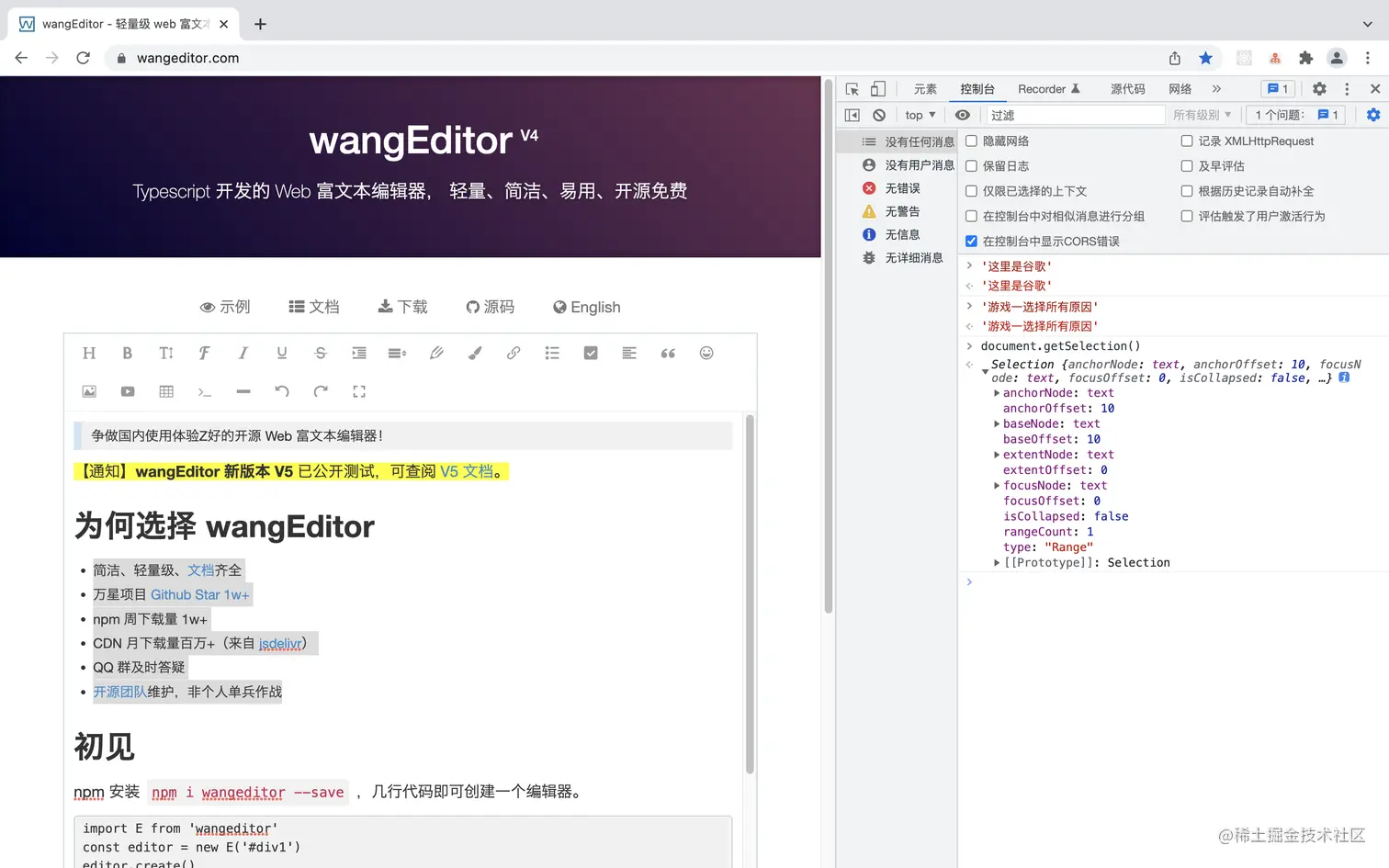Expand the anchorNode property

997,393
